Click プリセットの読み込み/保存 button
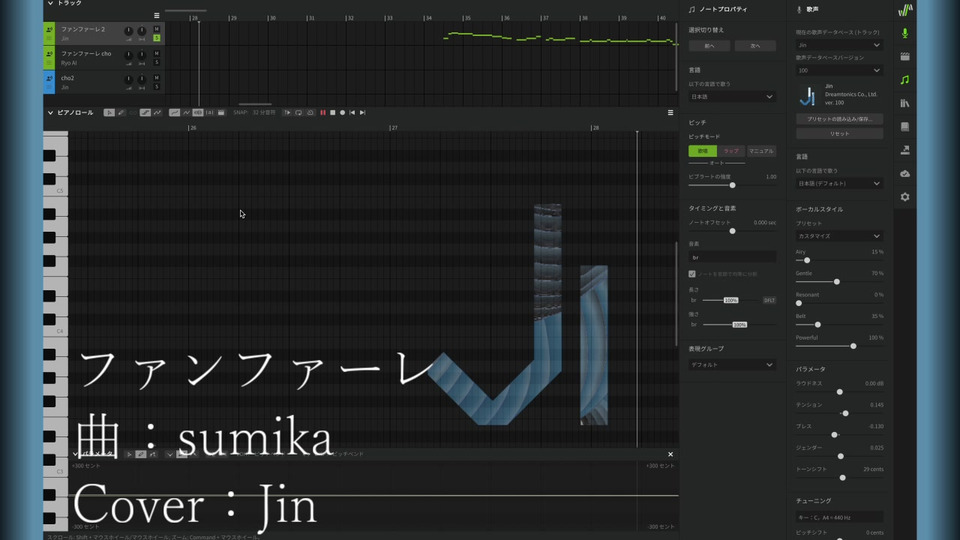 tap(839, 119)
